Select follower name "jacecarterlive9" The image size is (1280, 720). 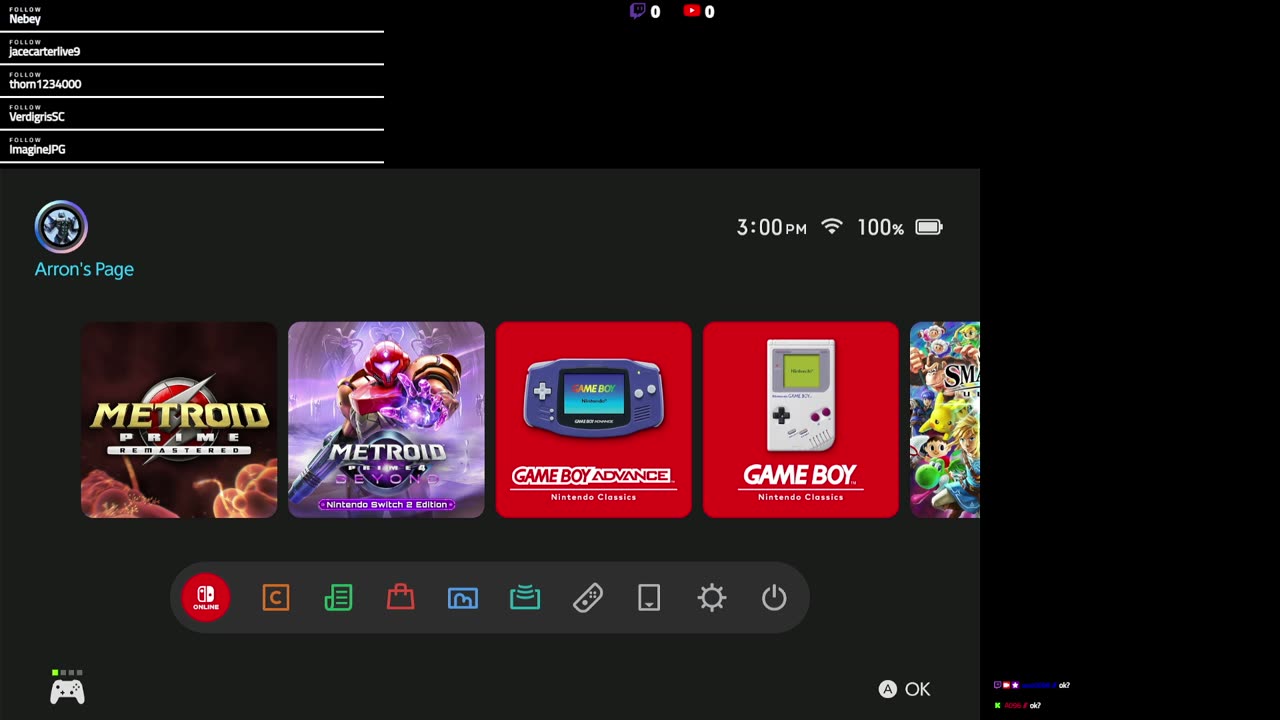tap(45, 51)
